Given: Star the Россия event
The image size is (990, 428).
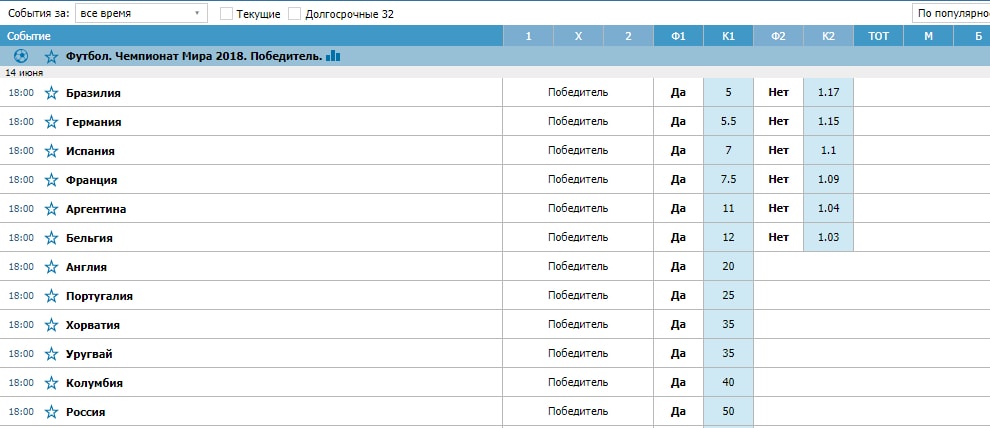Looking at the screenshot, I should point(52,412).
